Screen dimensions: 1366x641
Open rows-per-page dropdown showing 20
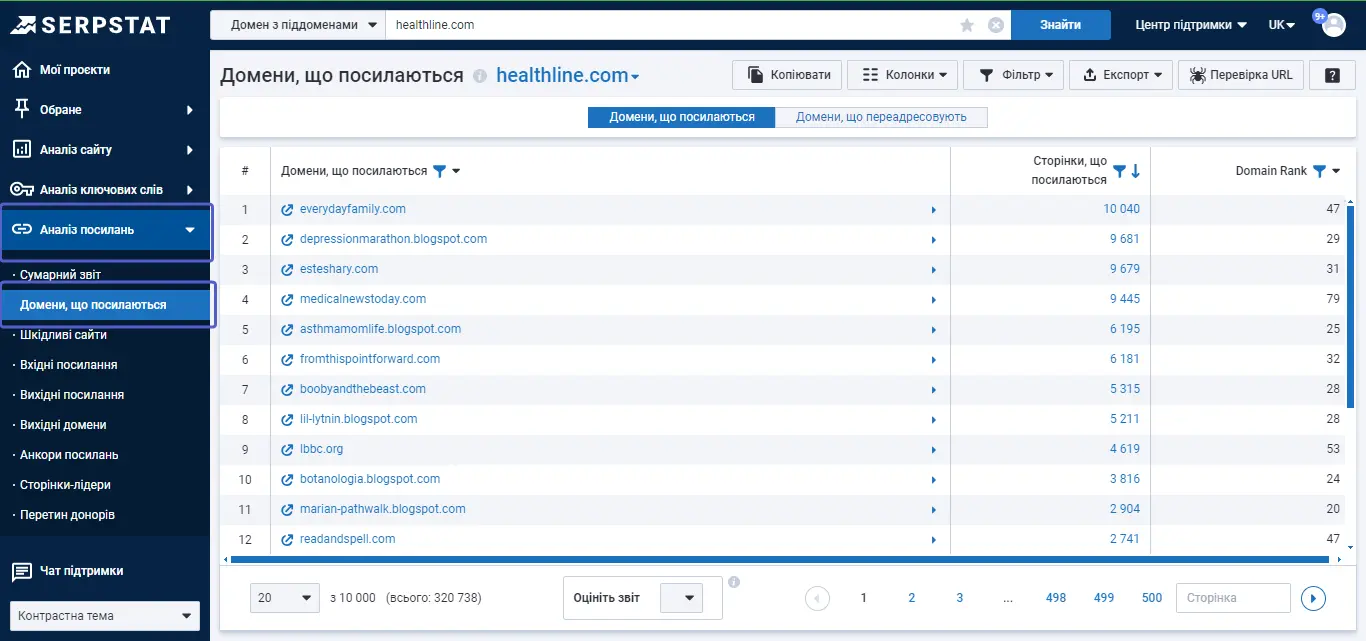(x=285, y=598)
